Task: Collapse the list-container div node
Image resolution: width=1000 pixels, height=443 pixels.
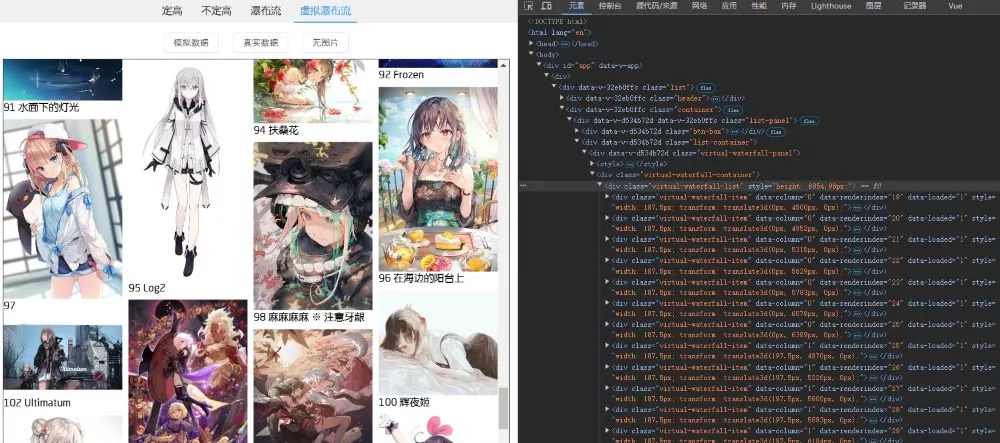Action: click(x=577, y=142)
